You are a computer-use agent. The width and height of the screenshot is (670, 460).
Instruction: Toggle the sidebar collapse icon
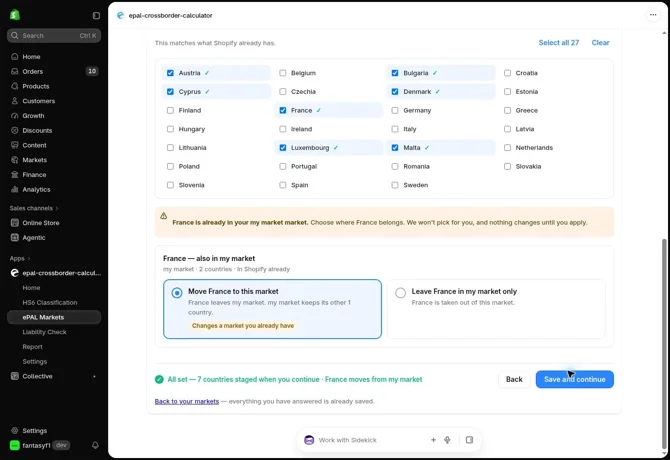coord(96,15)
